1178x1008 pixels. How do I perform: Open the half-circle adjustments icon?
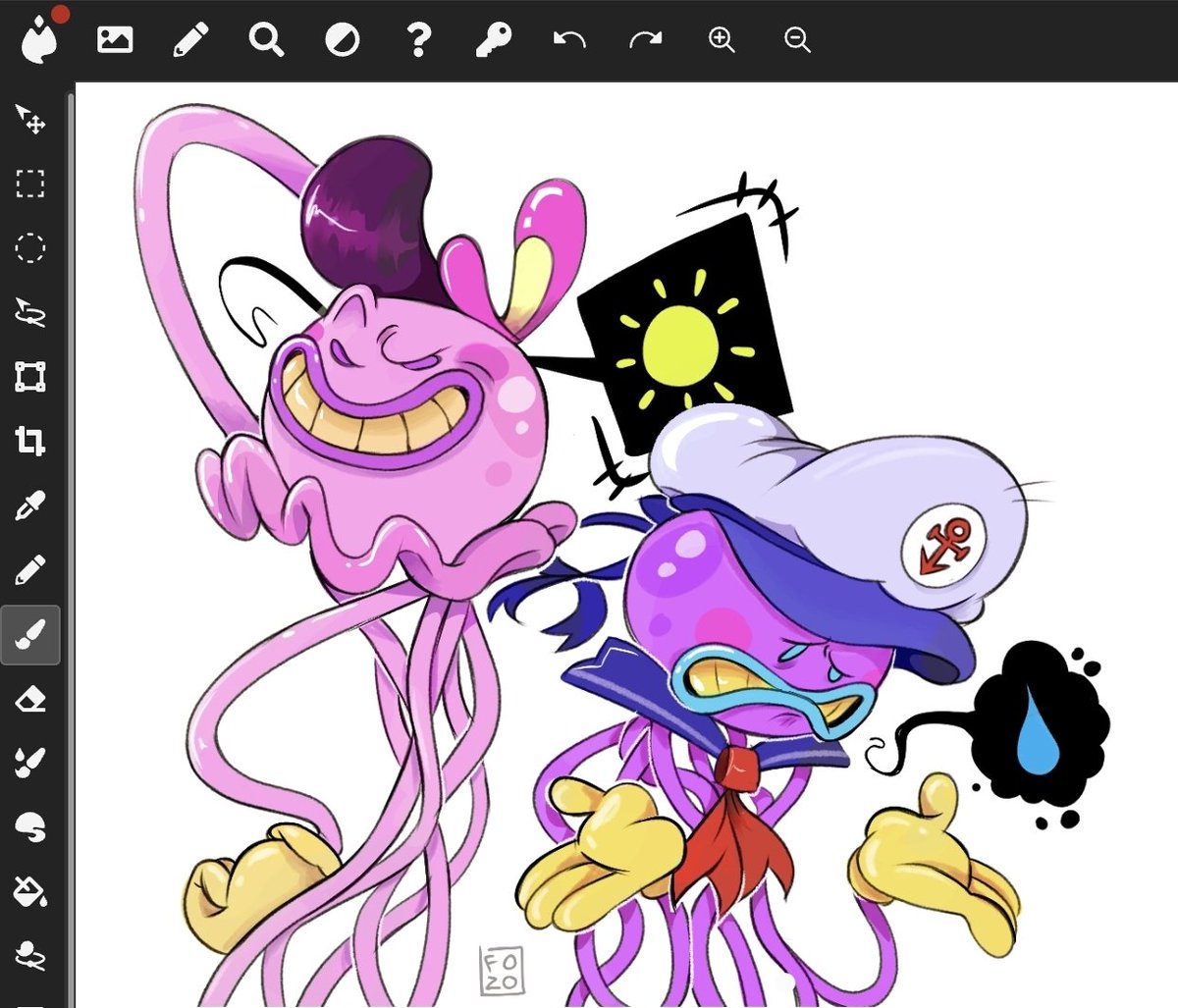point(343,39)
